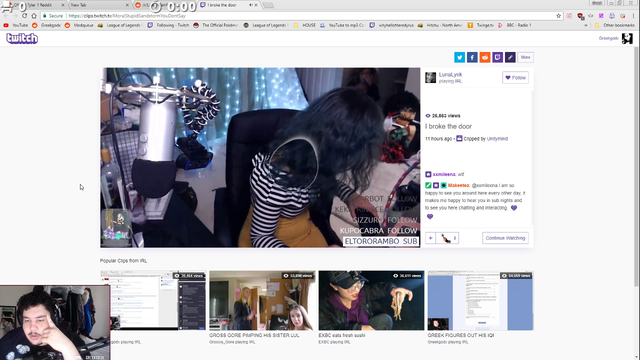Open a new browser tab
Image resolution: width=640 pixels, height=360 pixels.
click(268, 5)
